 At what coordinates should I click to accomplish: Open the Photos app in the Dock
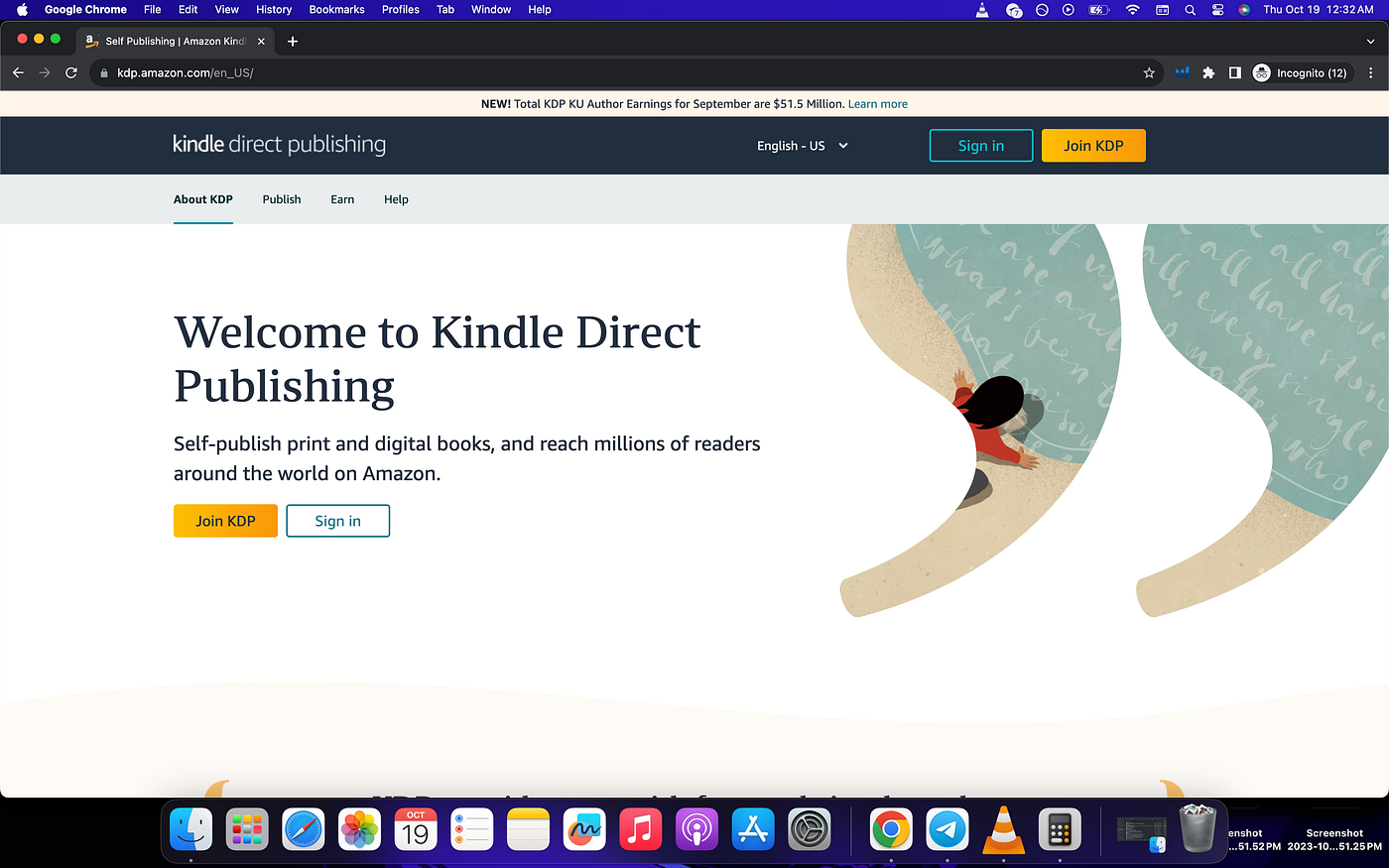point(359,829)
